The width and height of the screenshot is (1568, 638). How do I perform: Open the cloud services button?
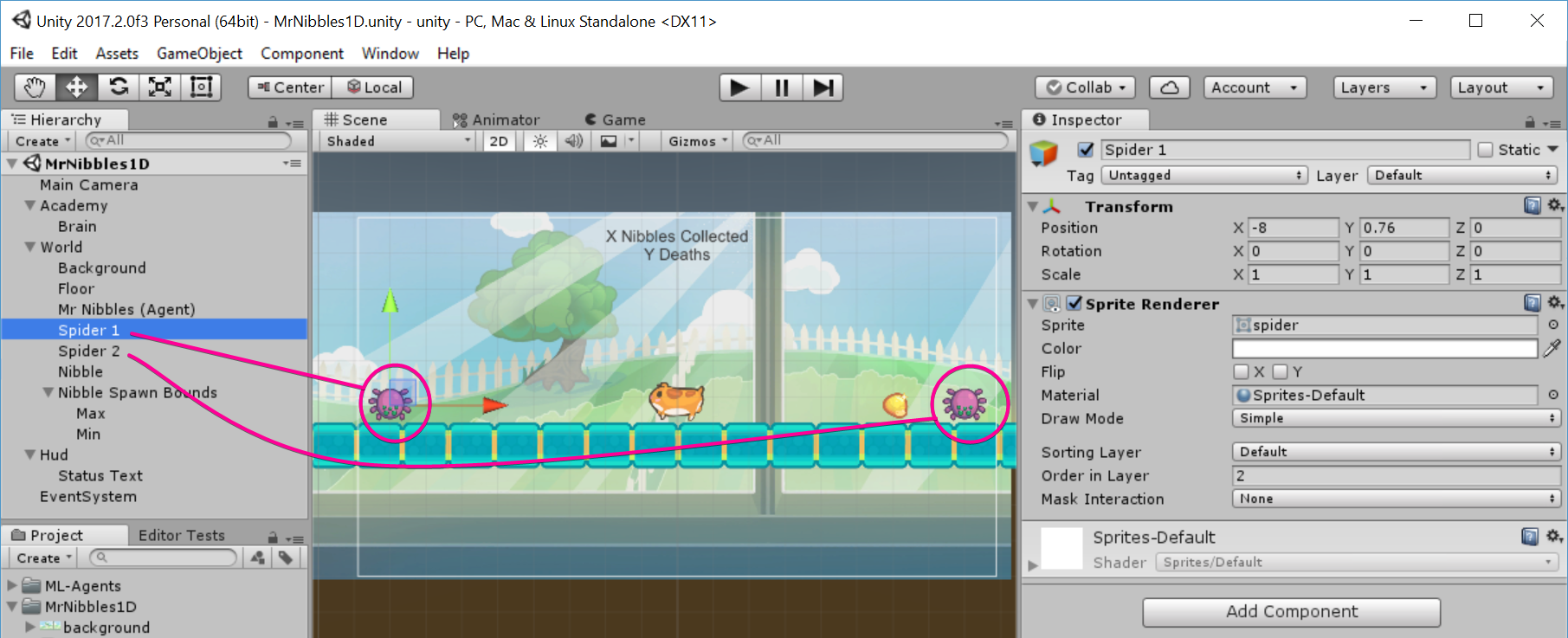click(1169, 87)
